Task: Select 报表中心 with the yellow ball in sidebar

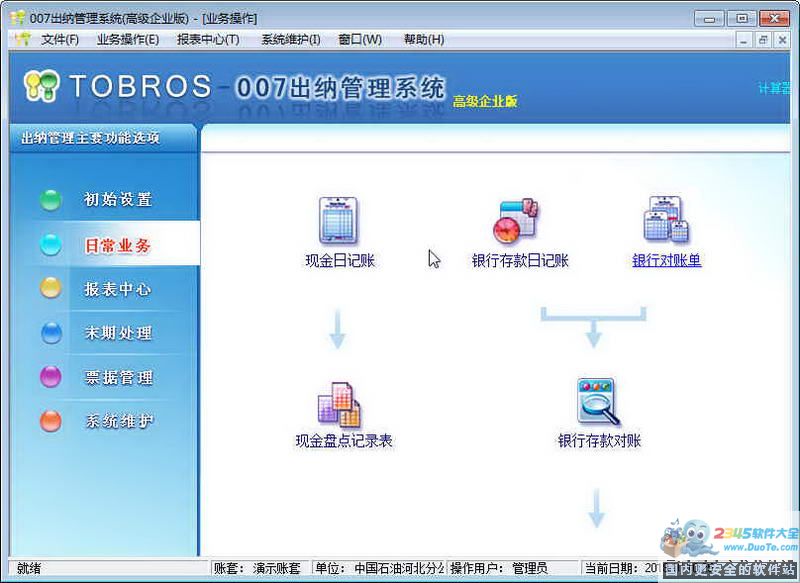Action: point(104,289)
